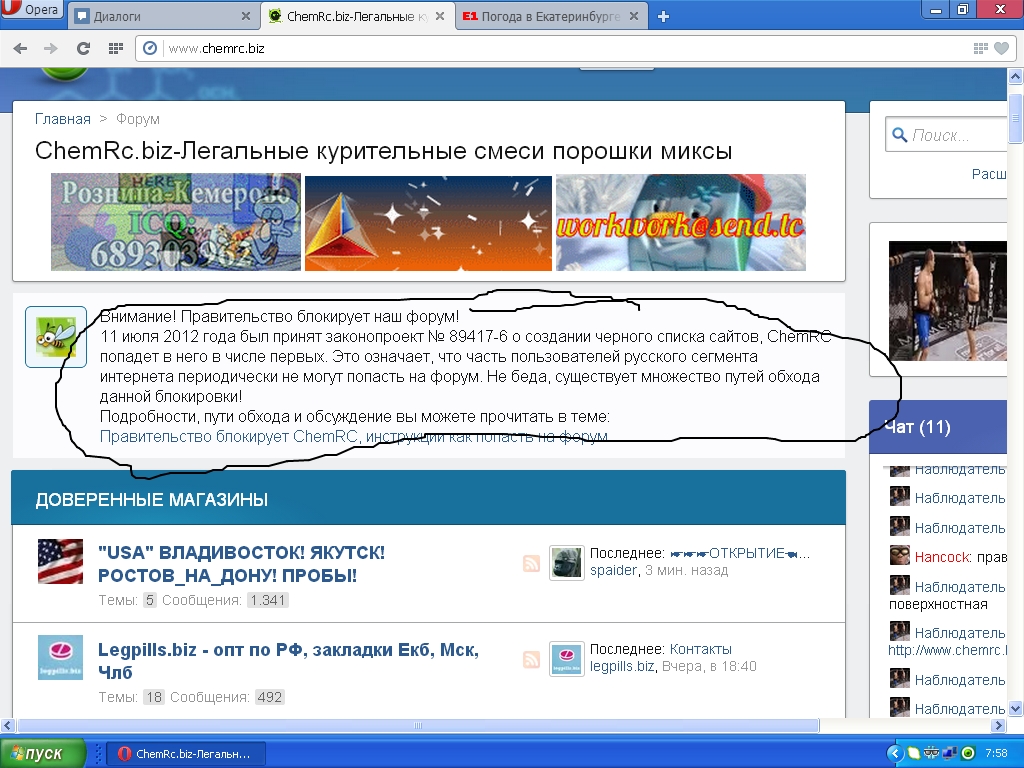The height and width of the screenshot is (768, 1024).
Task: Click the taskbar clock 7:58
Action: click(x=997, y=754)
